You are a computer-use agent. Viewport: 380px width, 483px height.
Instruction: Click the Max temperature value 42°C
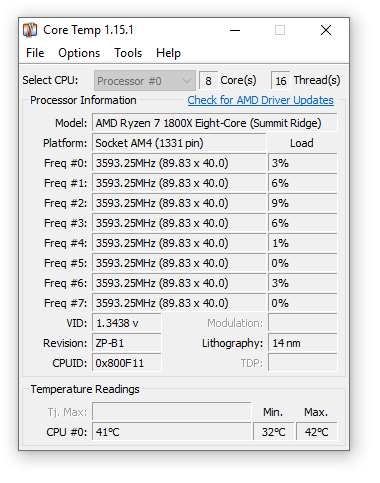(x=317, y=432)
